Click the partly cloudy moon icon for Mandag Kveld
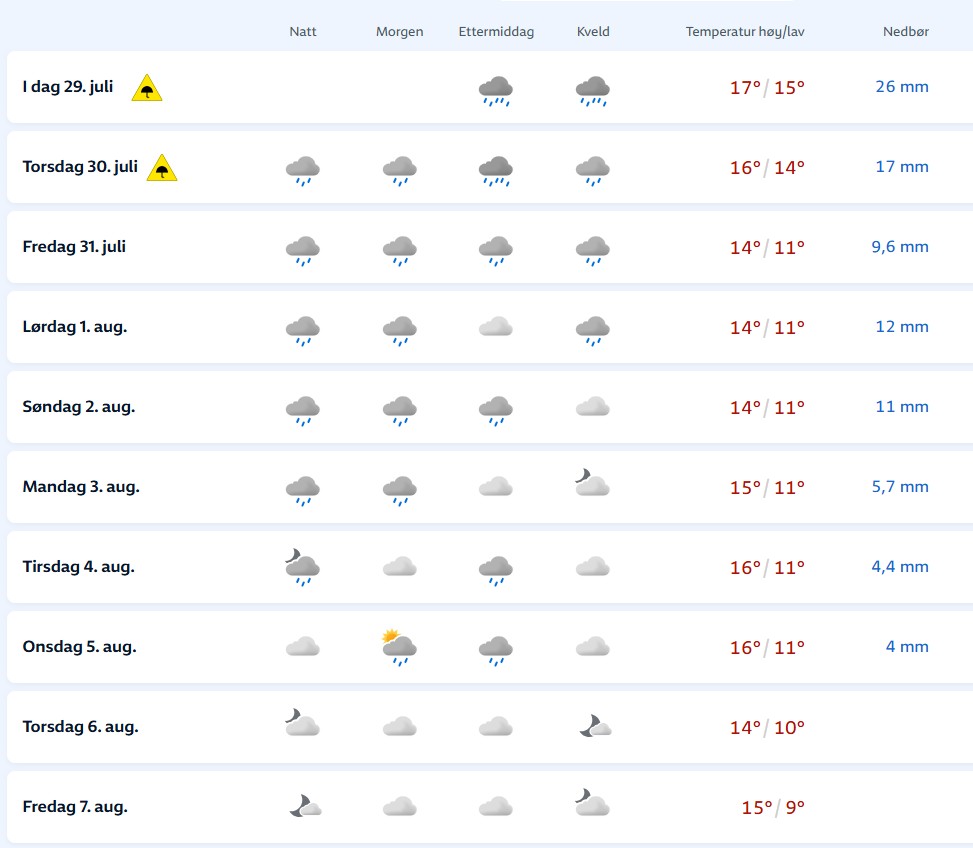The height and width of the screenshot is (848, 973). [593, 483]
